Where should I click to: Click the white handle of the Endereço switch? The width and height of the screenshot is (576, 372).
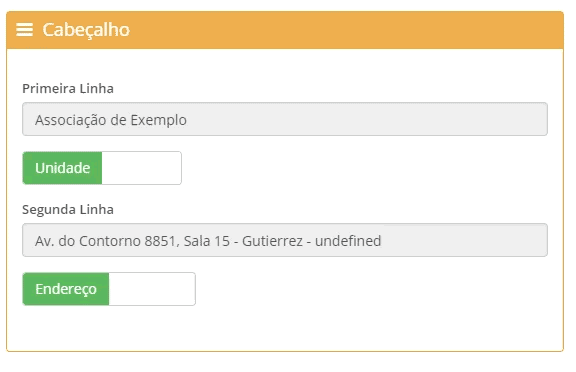(152, 289)
